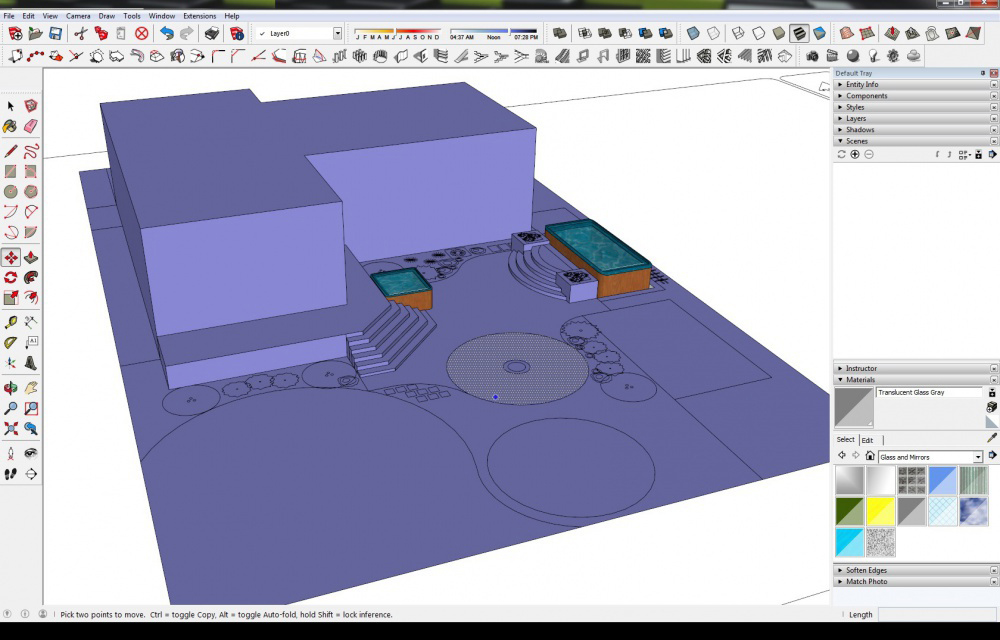Pick the cyan glass material swatch
This screenshot has width=1000, height=640.
coord(849,542)
